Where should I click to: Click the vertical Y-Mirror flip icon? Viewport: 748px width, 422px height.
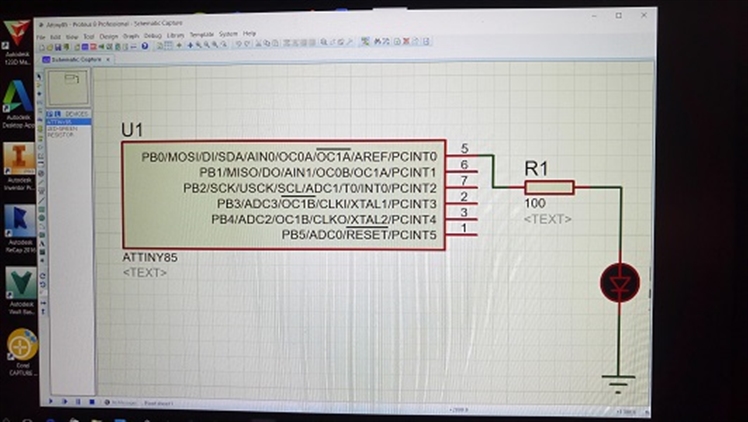point(43,310)
